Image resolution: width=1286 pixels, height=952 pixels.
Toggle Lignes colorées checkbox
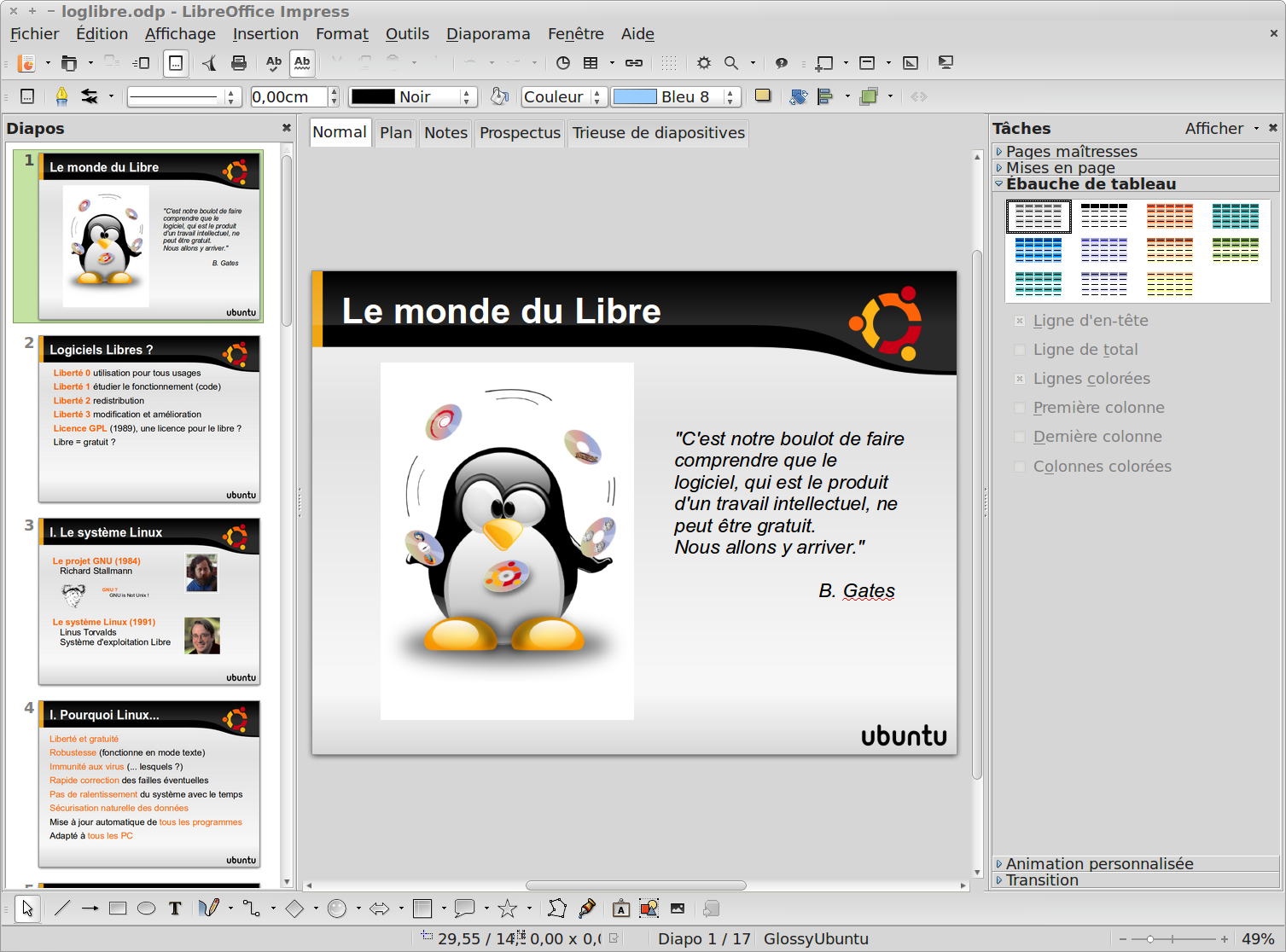click(1020, 379)
